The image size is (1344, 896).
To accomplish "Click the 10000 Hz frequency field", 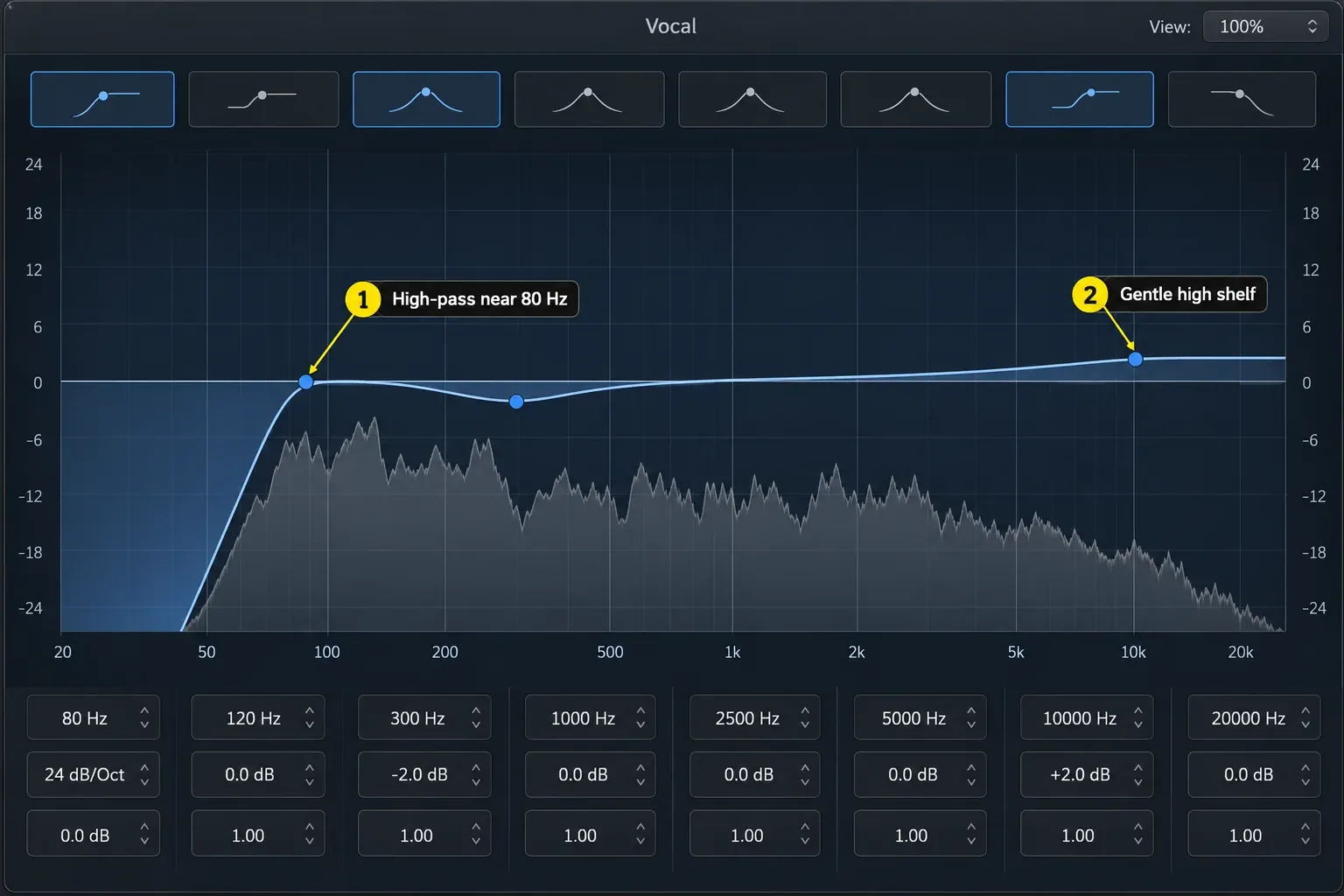I will [1087, 718].
